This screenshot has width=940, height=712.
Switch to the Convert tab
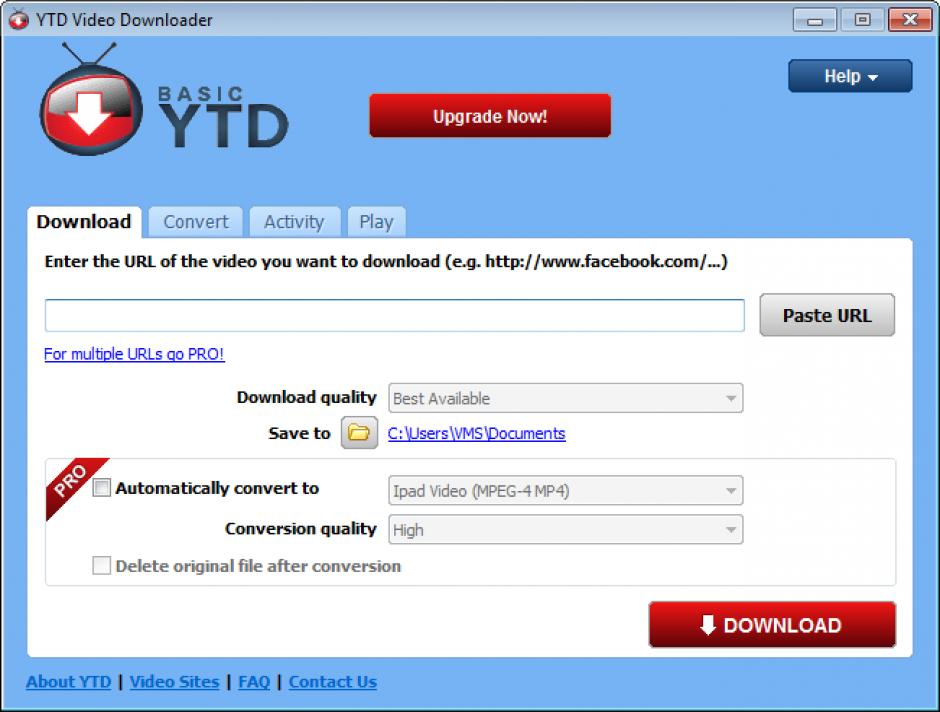(x=196, y=222)
